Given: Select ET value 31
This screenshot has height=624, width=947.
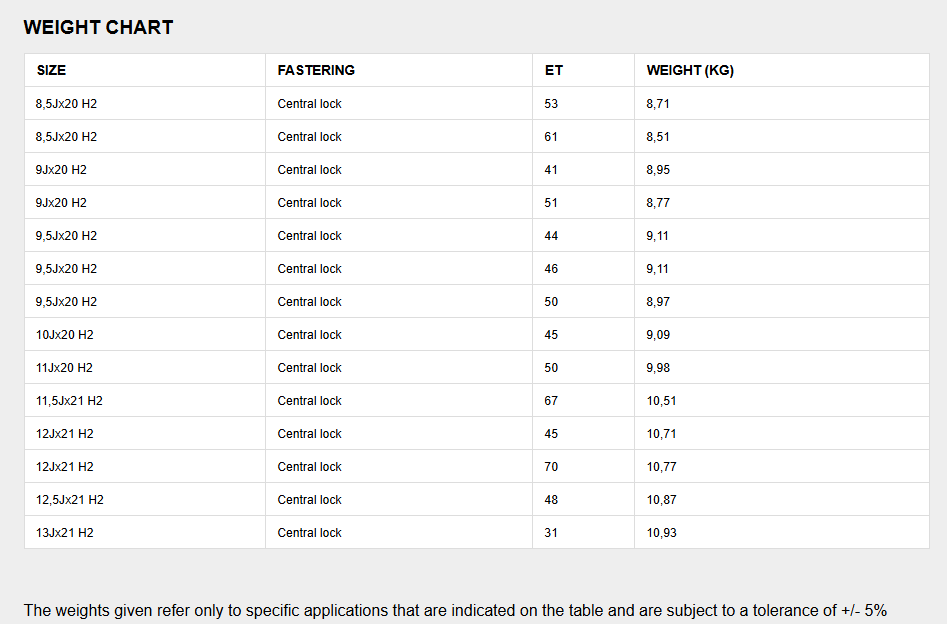Looking at the screenshot, I should [x=551, y=533].
